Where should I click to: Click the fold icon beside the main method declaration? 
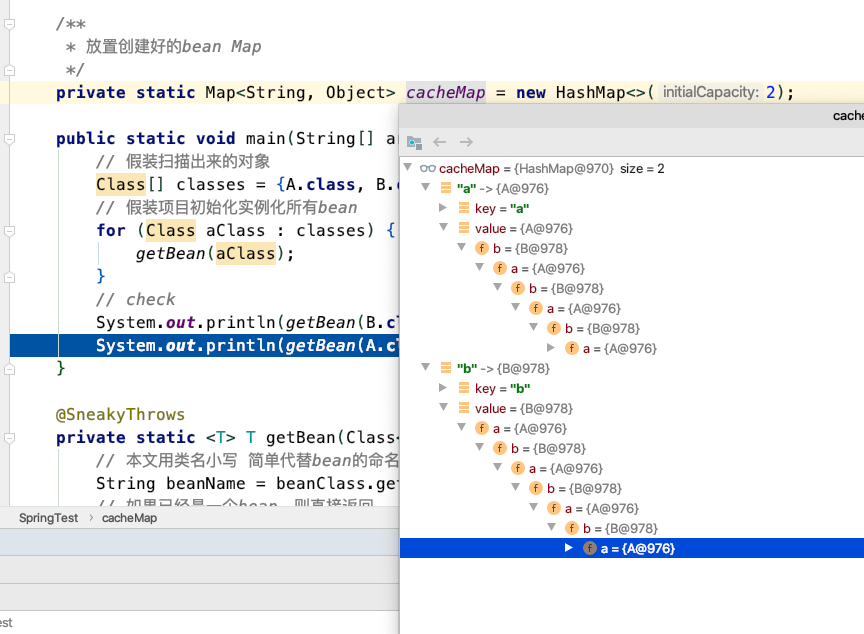9,139
